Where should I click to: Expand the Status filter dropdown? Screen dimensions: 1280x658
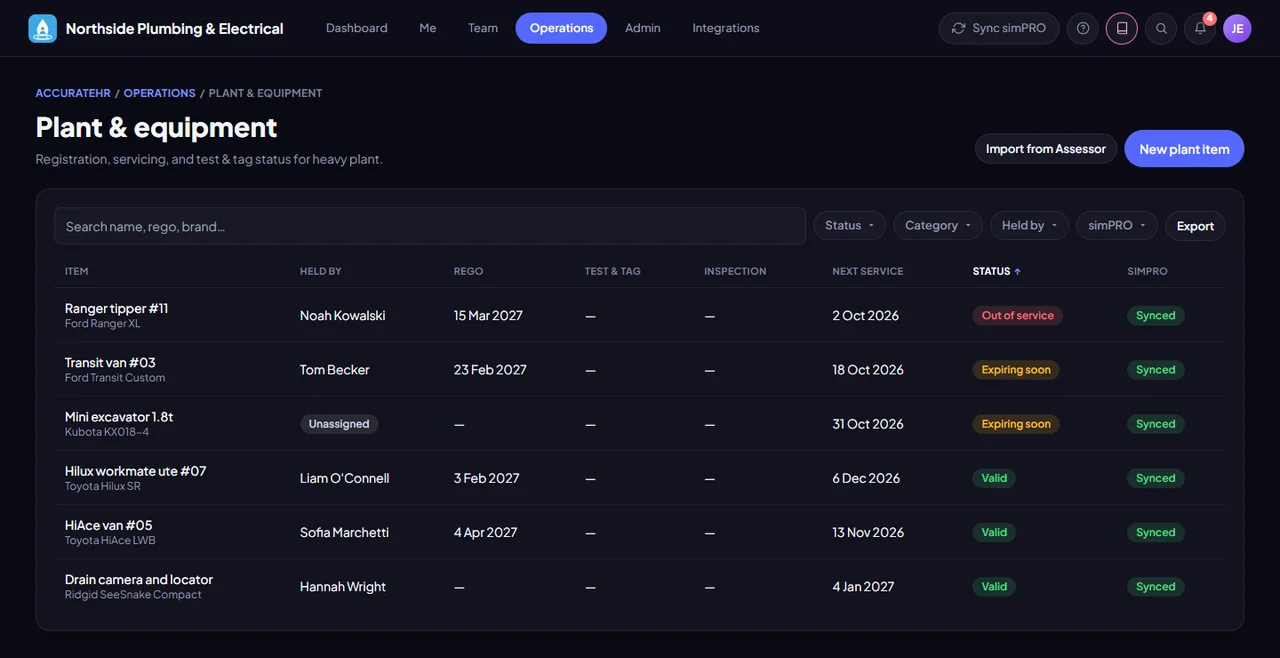click(x=849, y=226)
